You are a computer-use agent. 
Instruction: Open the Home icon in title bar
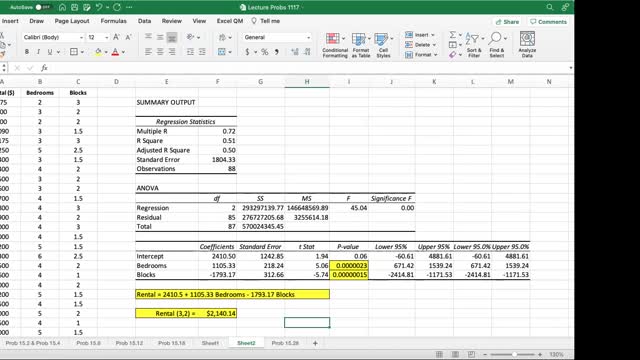62,7
